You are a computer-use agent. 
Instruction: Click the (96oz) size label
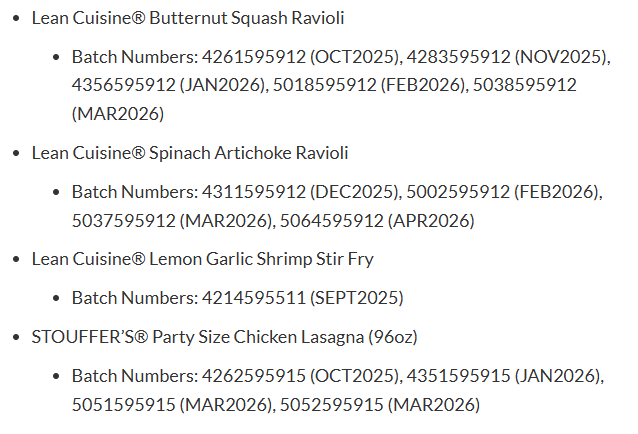pos(393,337)
